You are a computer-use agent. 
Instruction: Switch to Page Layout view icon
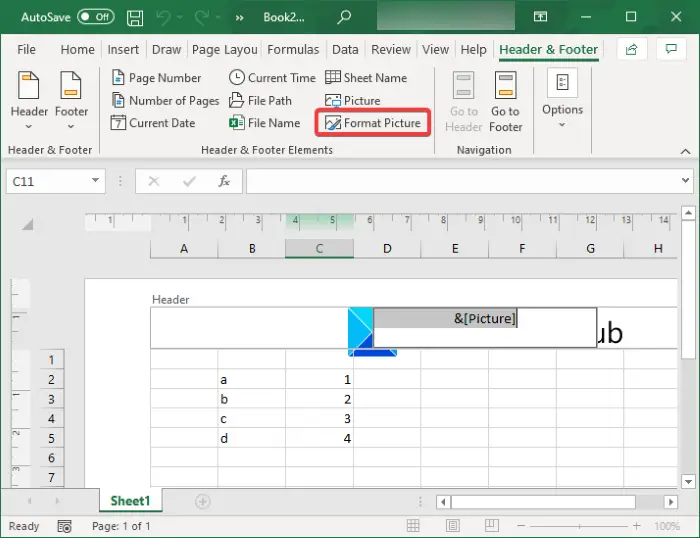click(x=452, y=525)
